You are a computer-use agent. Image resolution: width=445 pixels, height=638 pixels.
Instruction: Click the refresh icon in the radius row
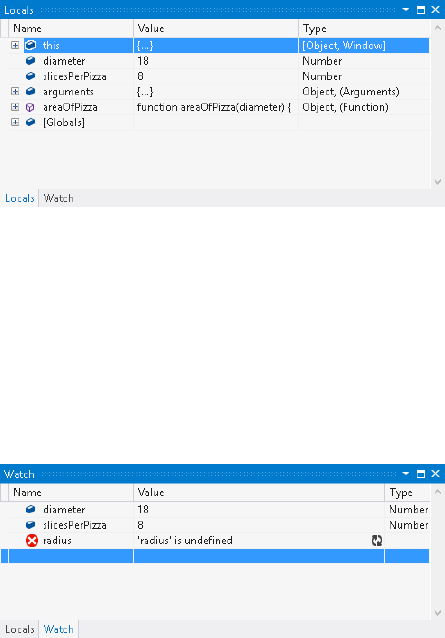(377, 540)
